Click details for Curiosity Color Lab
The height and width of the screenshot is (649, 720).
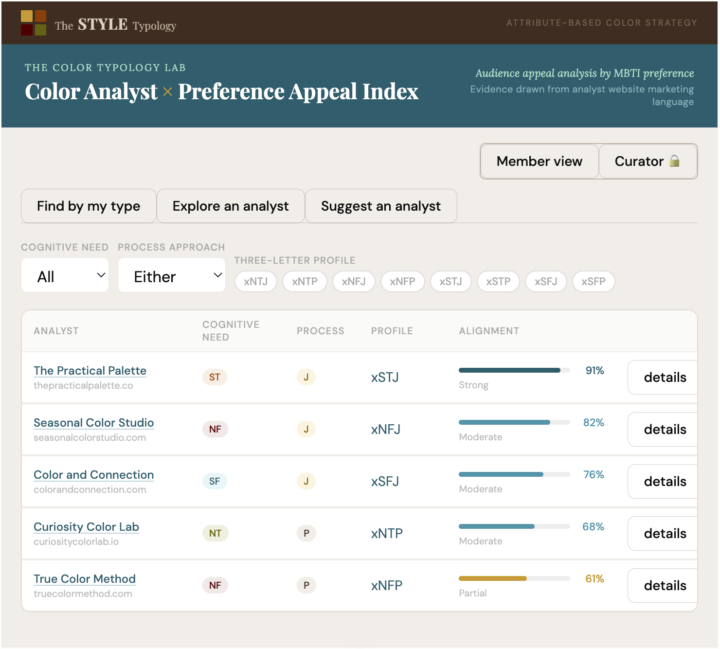[663, 533]
